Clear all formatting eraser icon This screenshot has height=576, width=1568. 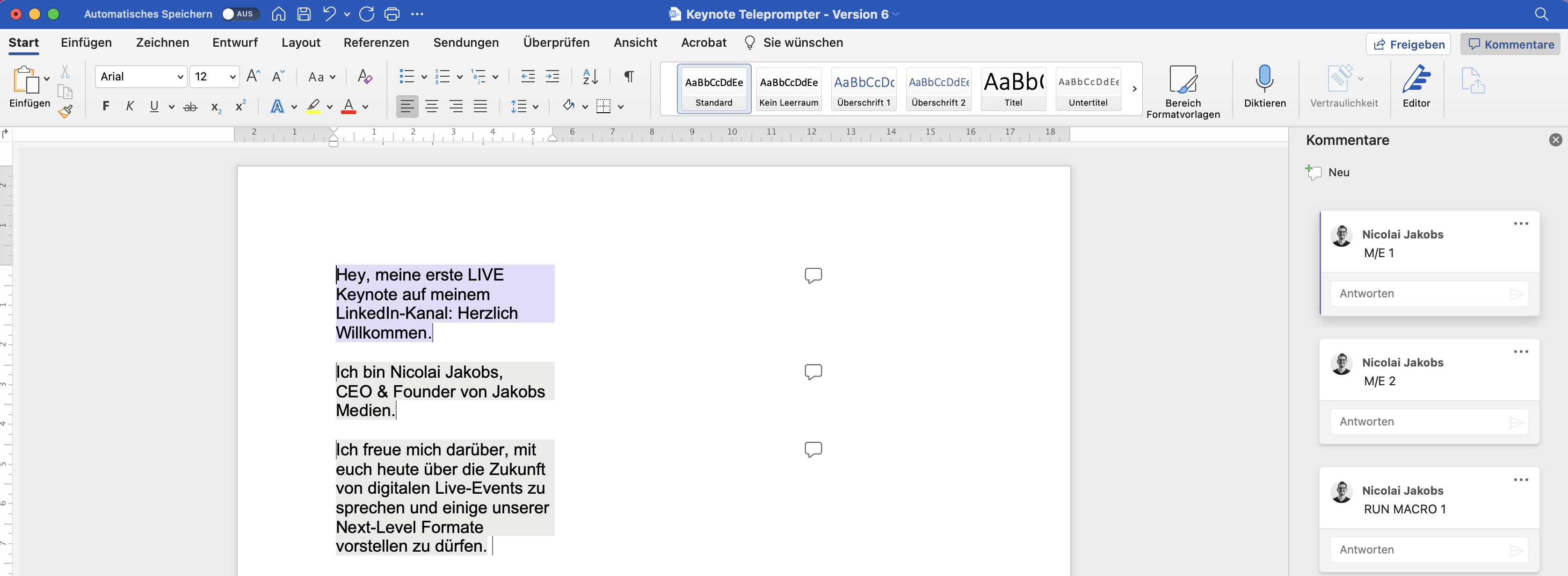364,76
